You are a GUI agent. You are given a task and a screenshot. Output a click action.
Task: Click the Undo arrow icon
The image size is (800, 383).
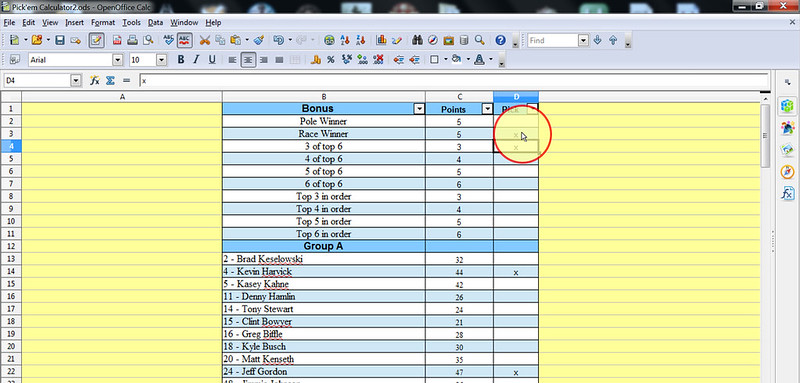(x=279, y=40)
